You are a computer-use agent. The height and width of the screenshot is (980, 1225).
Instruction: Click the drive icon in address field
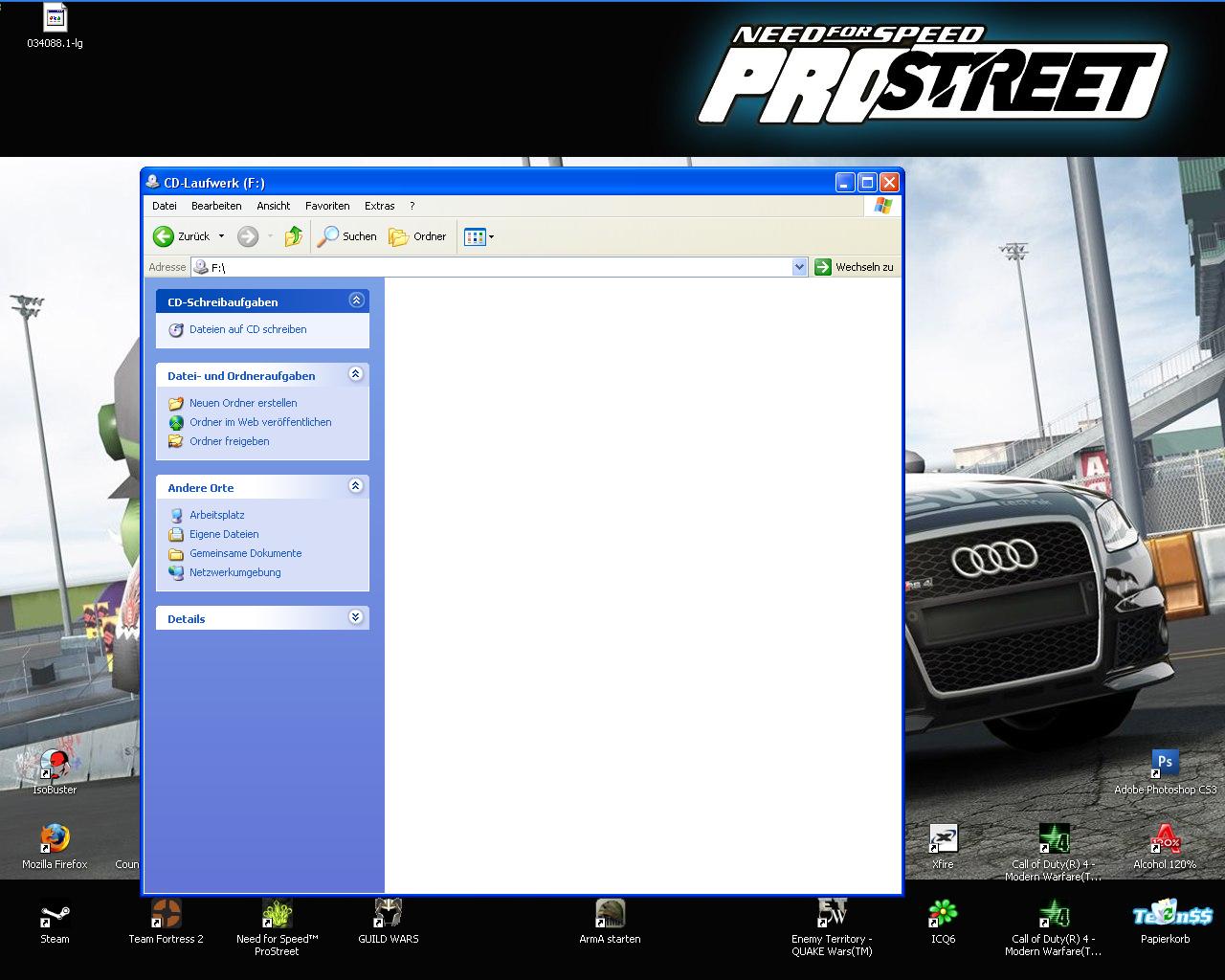201,267
